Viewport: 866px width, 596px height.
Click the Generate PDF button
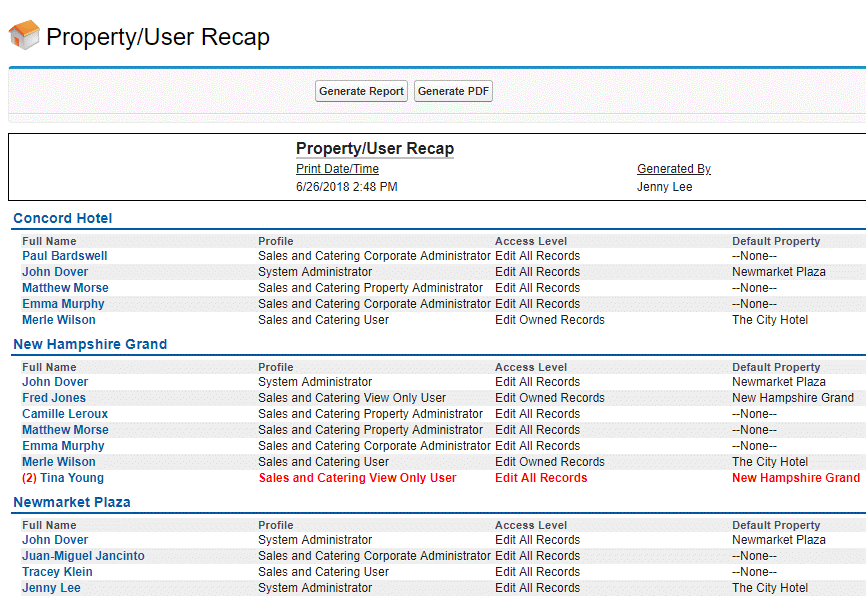[x=454, y=91]
